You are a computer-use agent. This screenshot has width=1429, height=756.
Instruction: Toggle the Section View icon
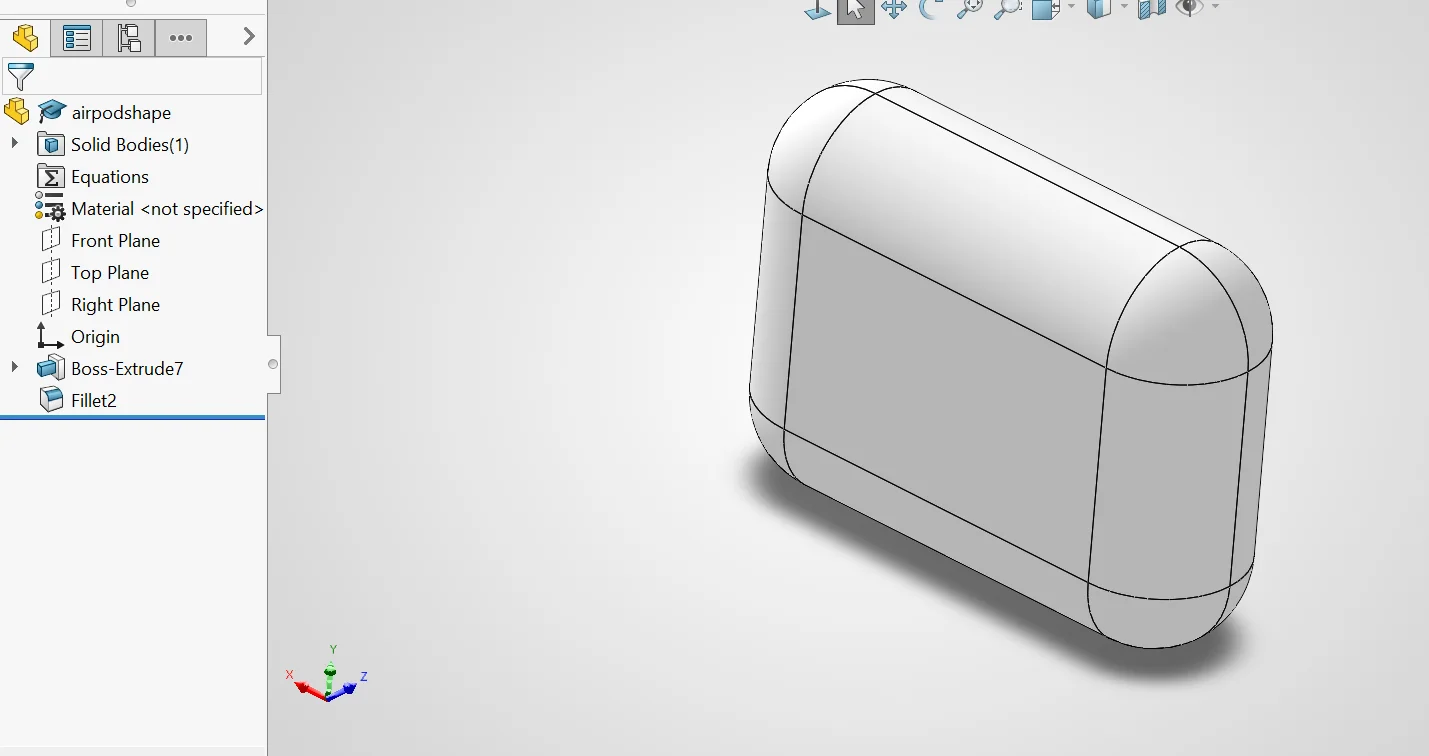(x=1152, y=9)
